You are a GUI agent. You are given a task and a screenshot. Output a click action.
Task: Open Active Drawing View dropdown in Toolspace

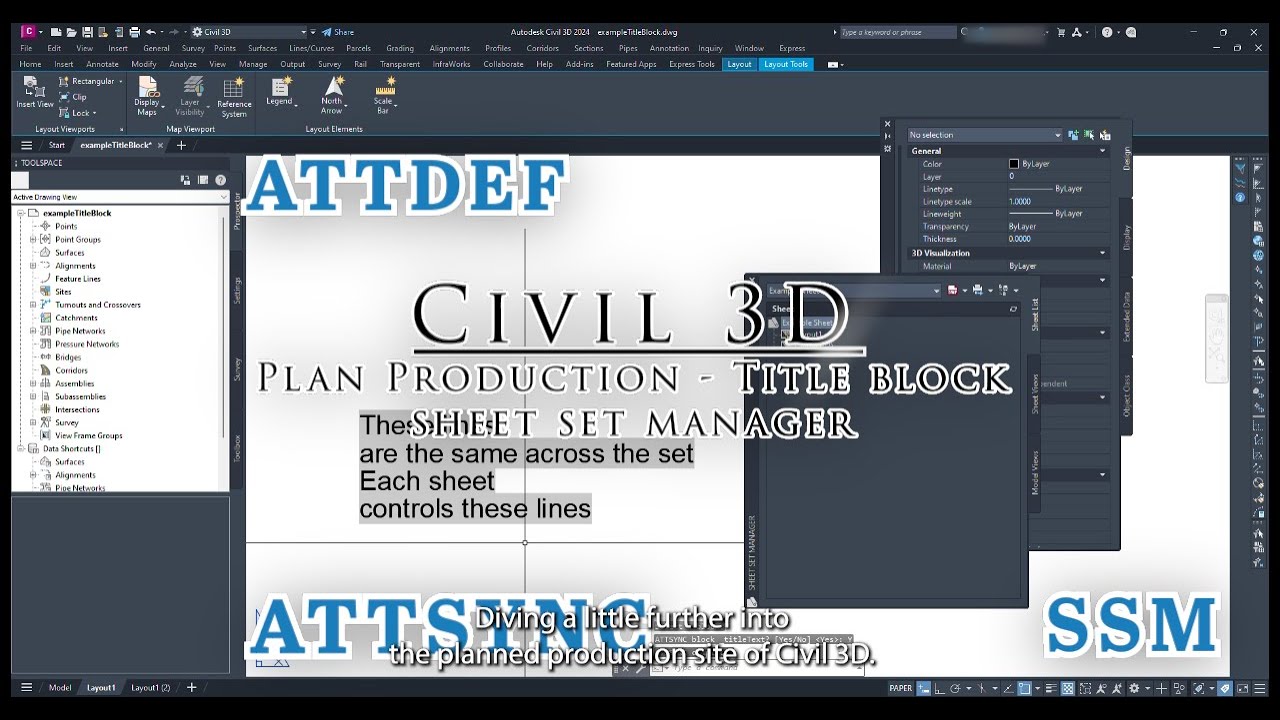pyautogui.click(x=120, y=197)
